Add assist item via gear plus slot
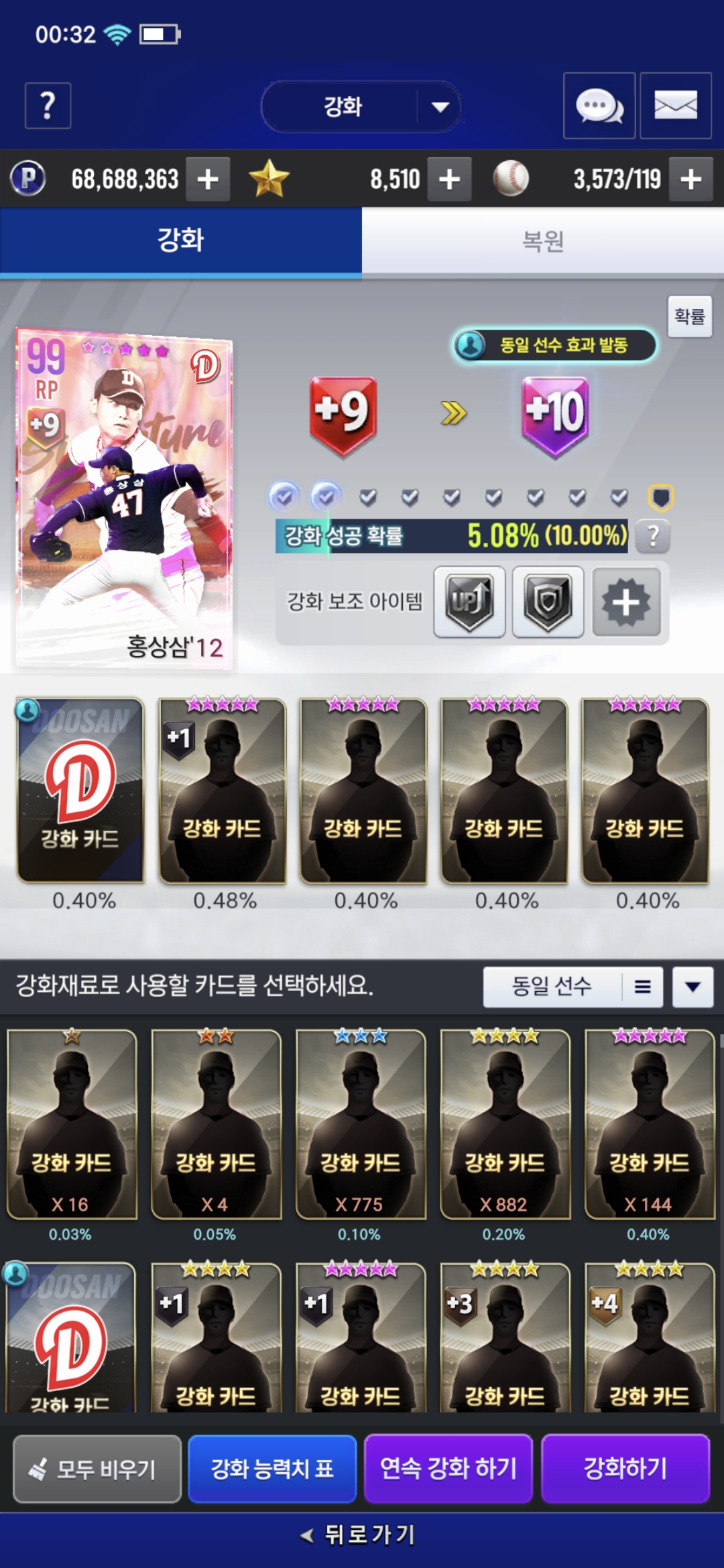The width and height of the screenshot is (724, 1568). pyautogui.click(x=626, y=602)
